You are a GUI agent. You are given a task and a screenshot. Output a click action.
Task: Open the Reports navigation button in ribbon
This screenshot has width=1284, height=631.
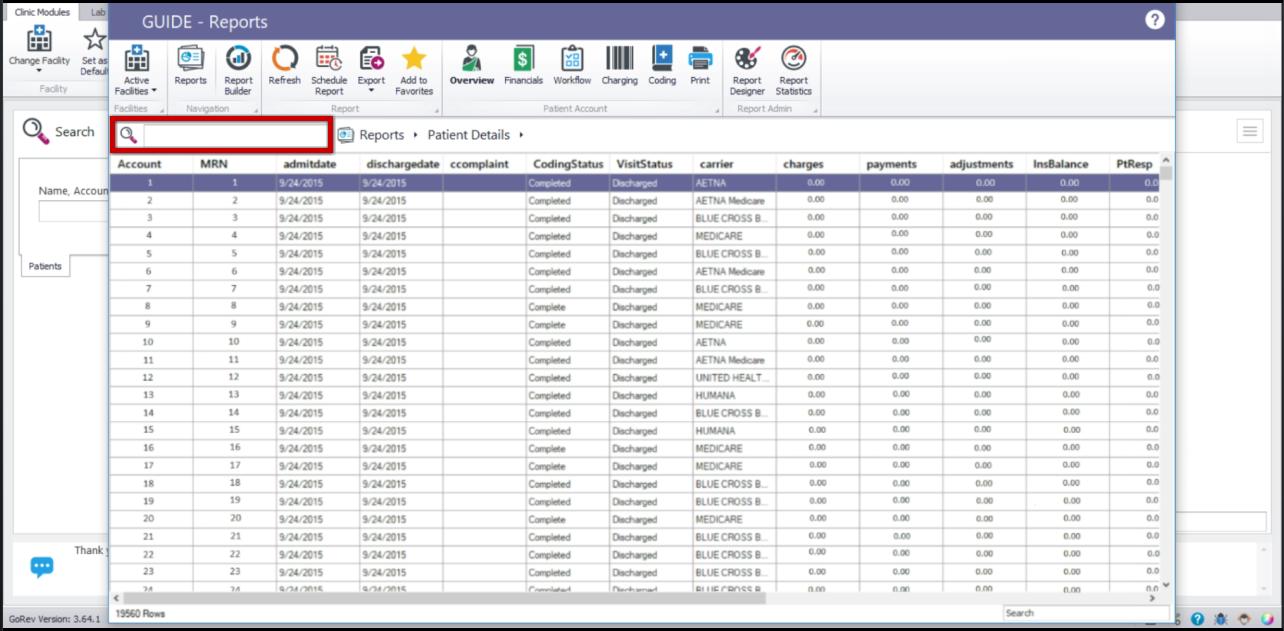pos(190,66)
